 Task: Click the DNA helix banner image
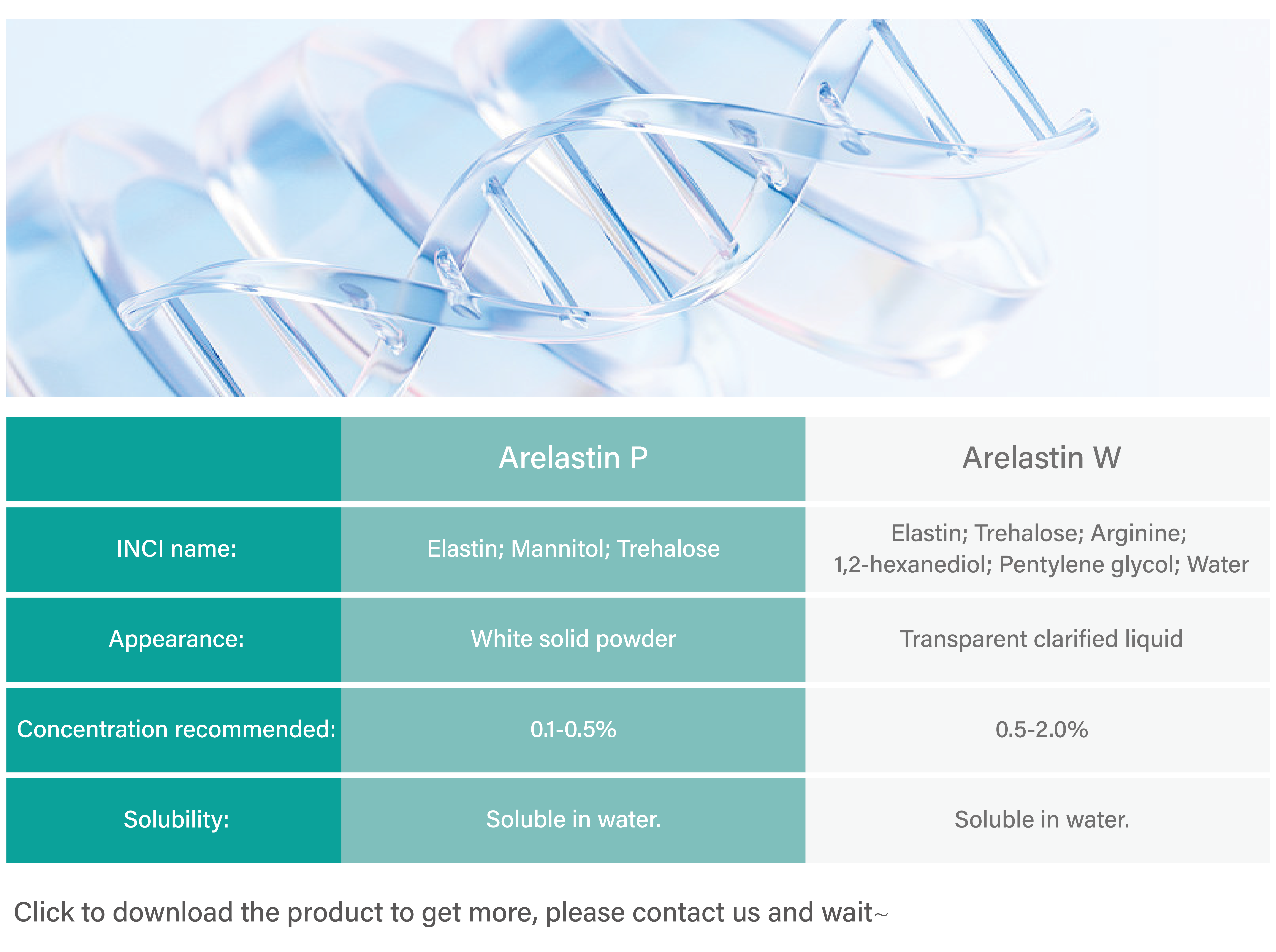[638, 207]
